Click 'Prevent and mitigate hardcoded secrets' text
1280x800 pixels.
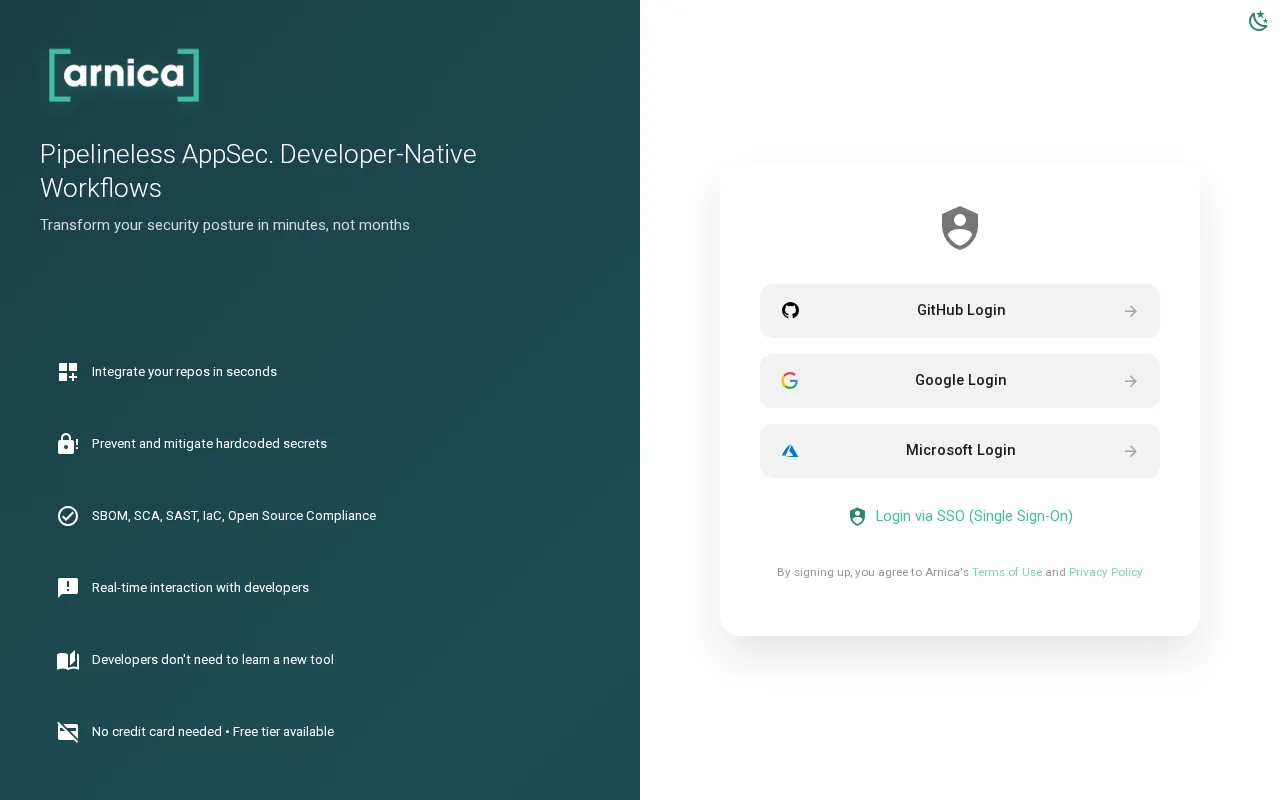pos(209,444)
